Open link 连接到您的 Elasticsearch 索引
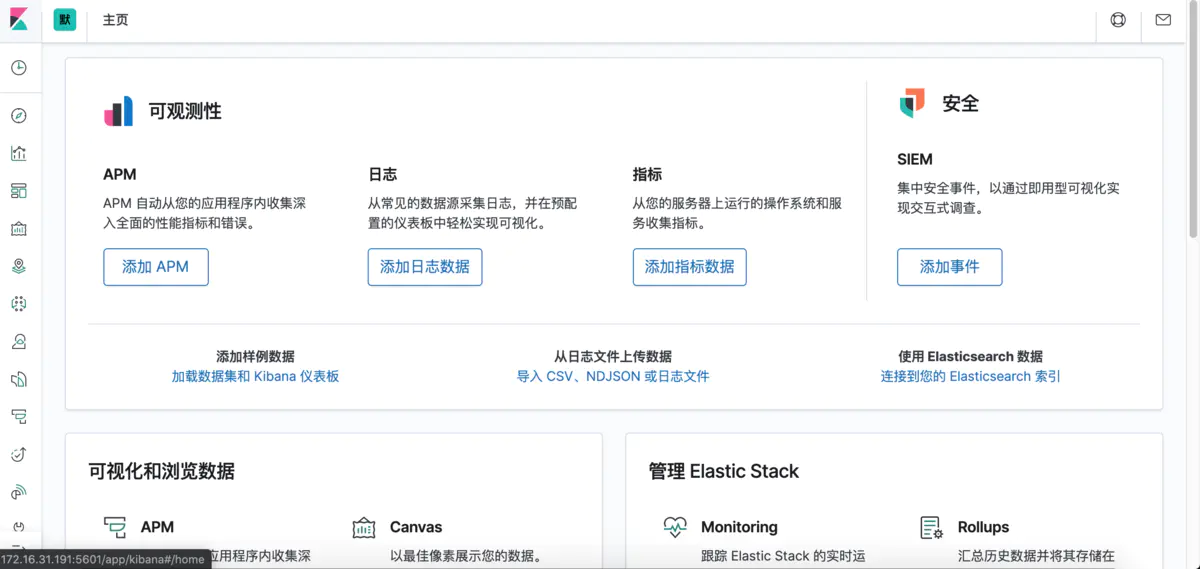1200x569 pixels. [971, 377]
